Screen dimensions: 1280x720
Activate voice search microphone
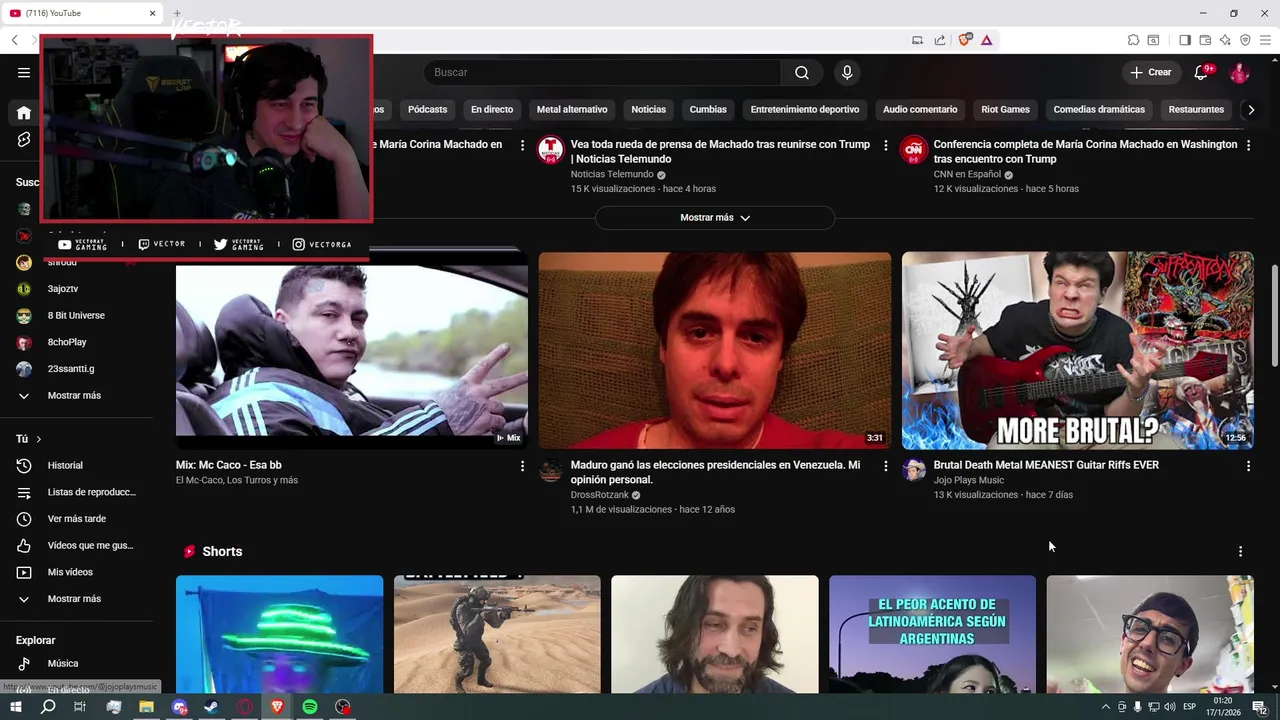847,72
